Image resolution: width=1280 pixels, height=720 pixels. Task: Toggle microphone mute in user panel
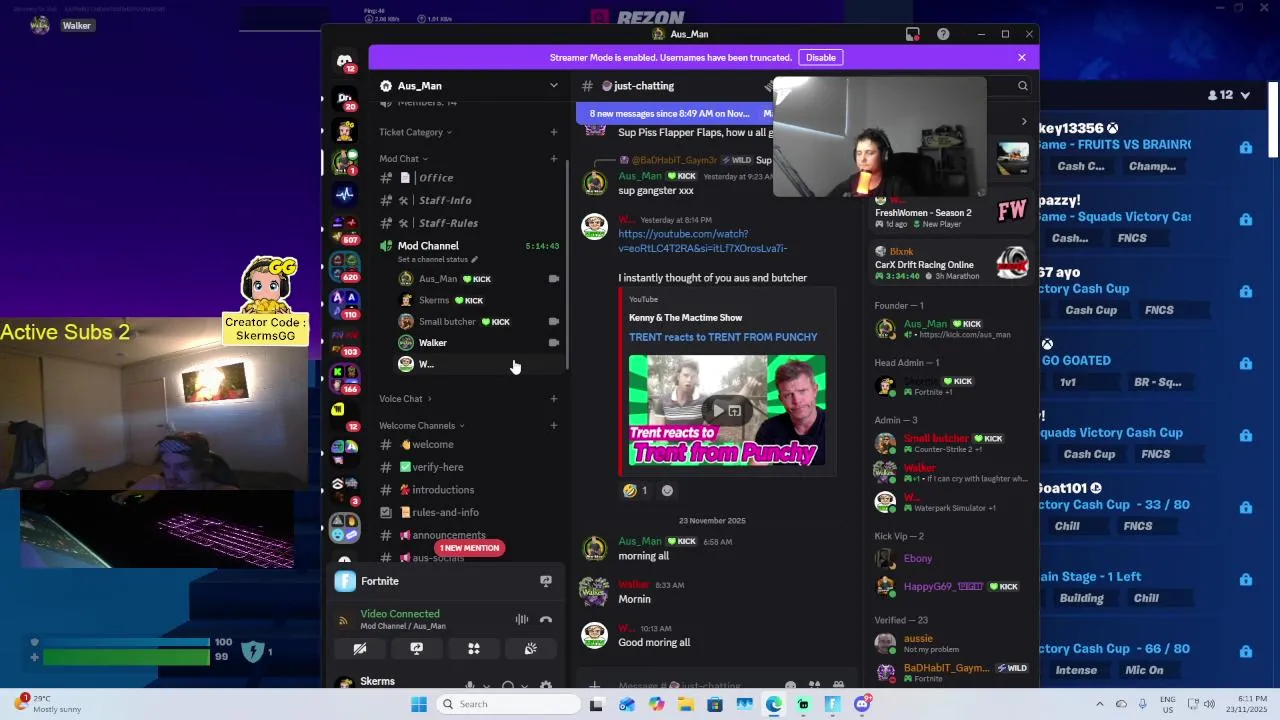click(470, 685)
